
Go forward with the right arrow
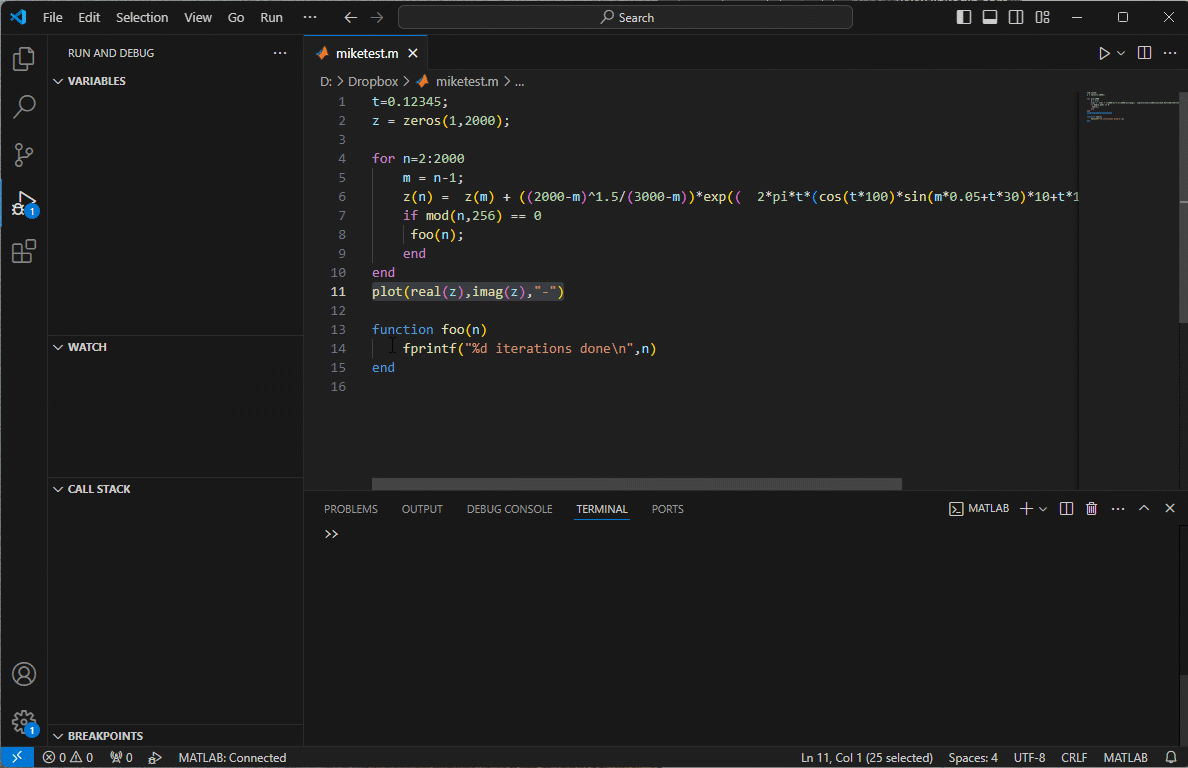click(377, 17)
